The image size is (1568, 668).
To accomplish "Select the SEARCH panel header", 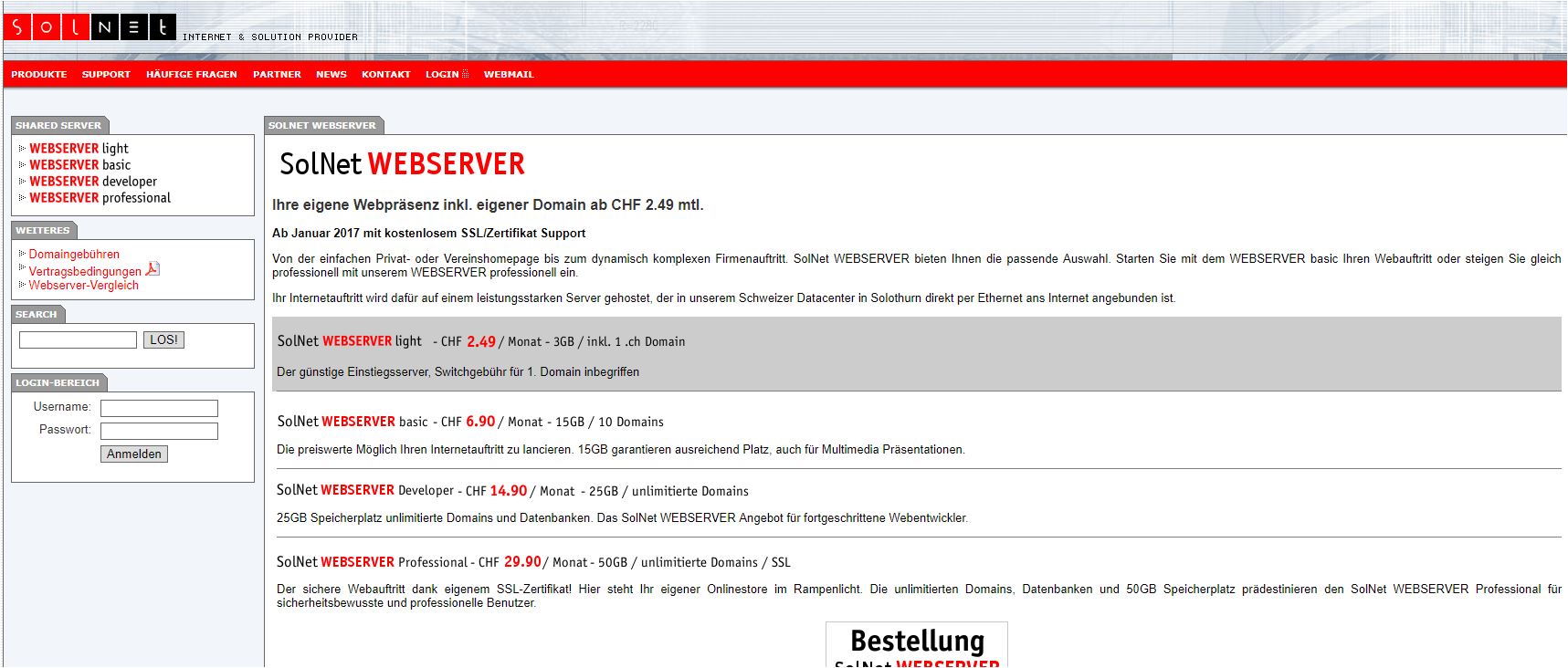I will [x=37, y=315].
